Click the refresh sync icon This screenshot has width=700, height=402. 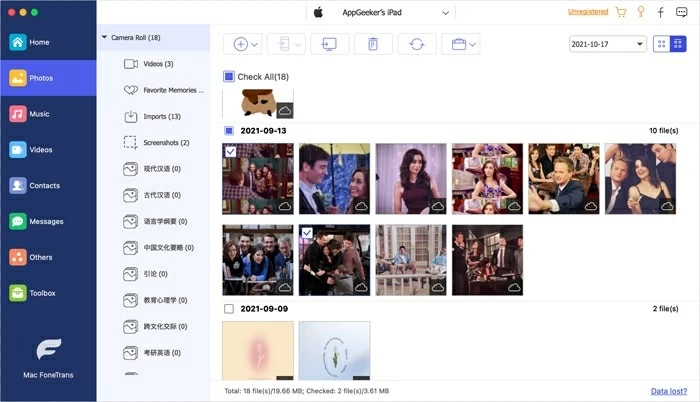416,44
